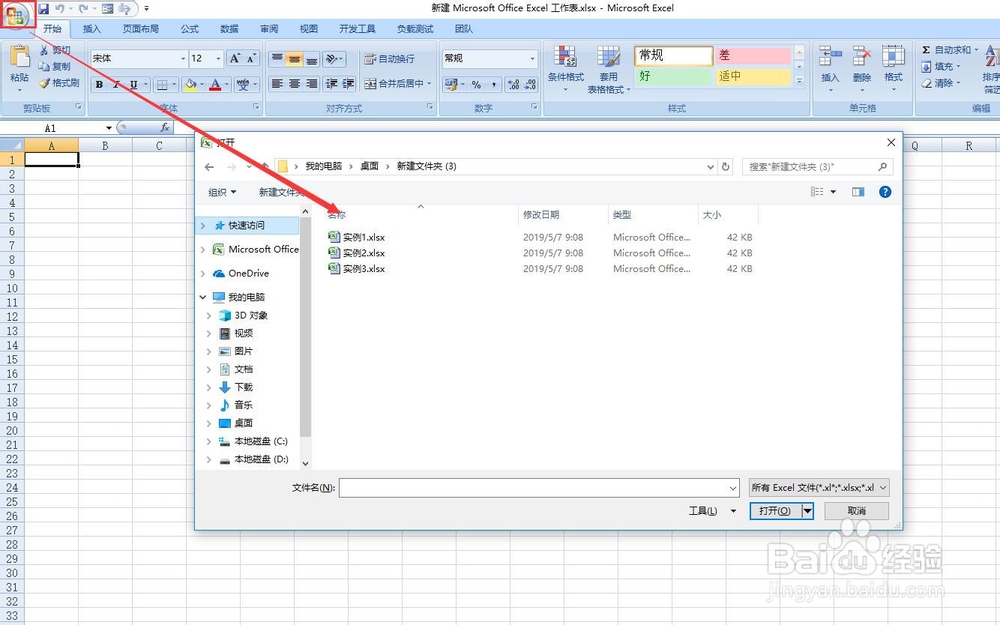Click search box 搜索"新建文件夹 (3)"

[x=817, y=166]
